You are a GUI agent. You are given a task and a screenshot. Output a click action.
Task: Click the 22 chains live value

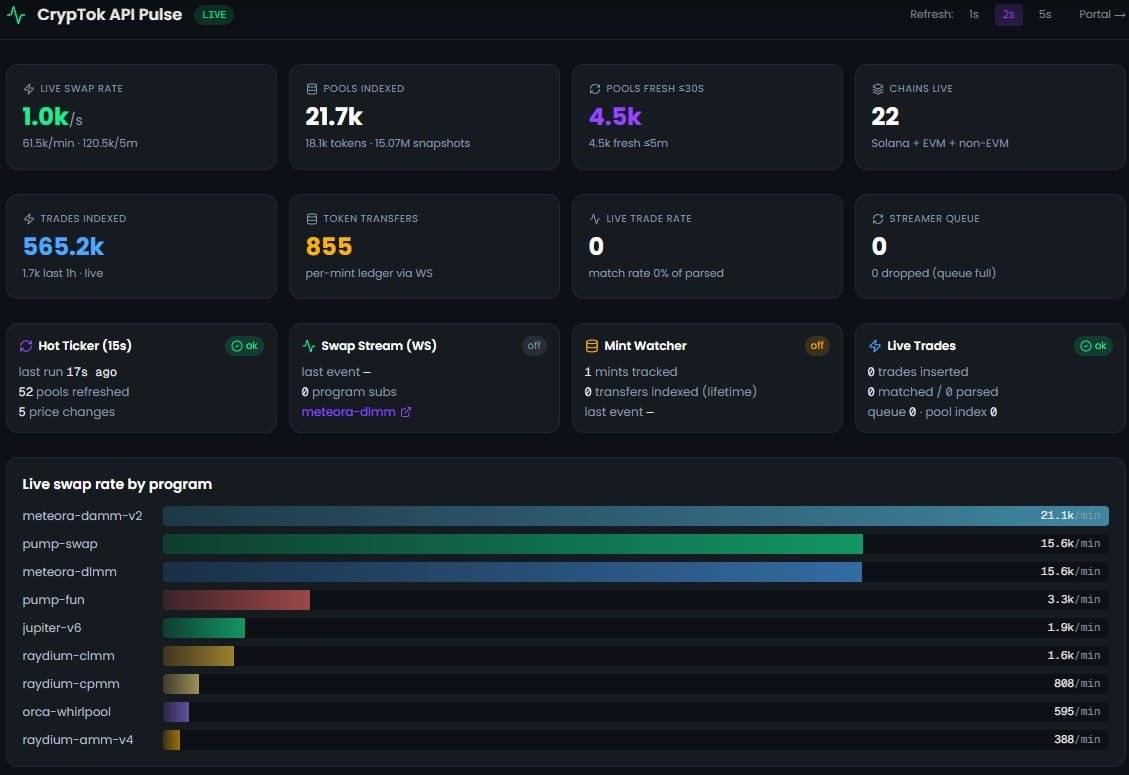(x=885, y=117)
